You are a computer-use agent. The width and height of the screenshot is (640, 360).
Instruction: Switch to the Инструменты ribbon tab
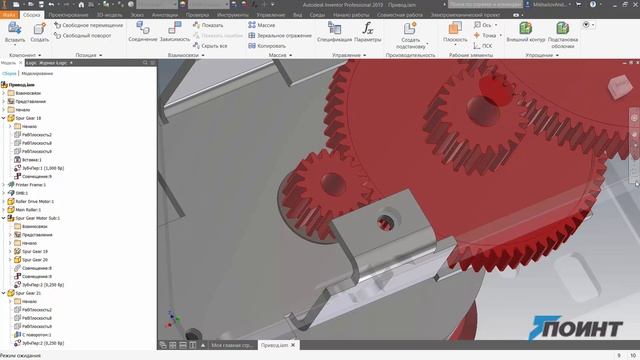[x=232, y=15]
